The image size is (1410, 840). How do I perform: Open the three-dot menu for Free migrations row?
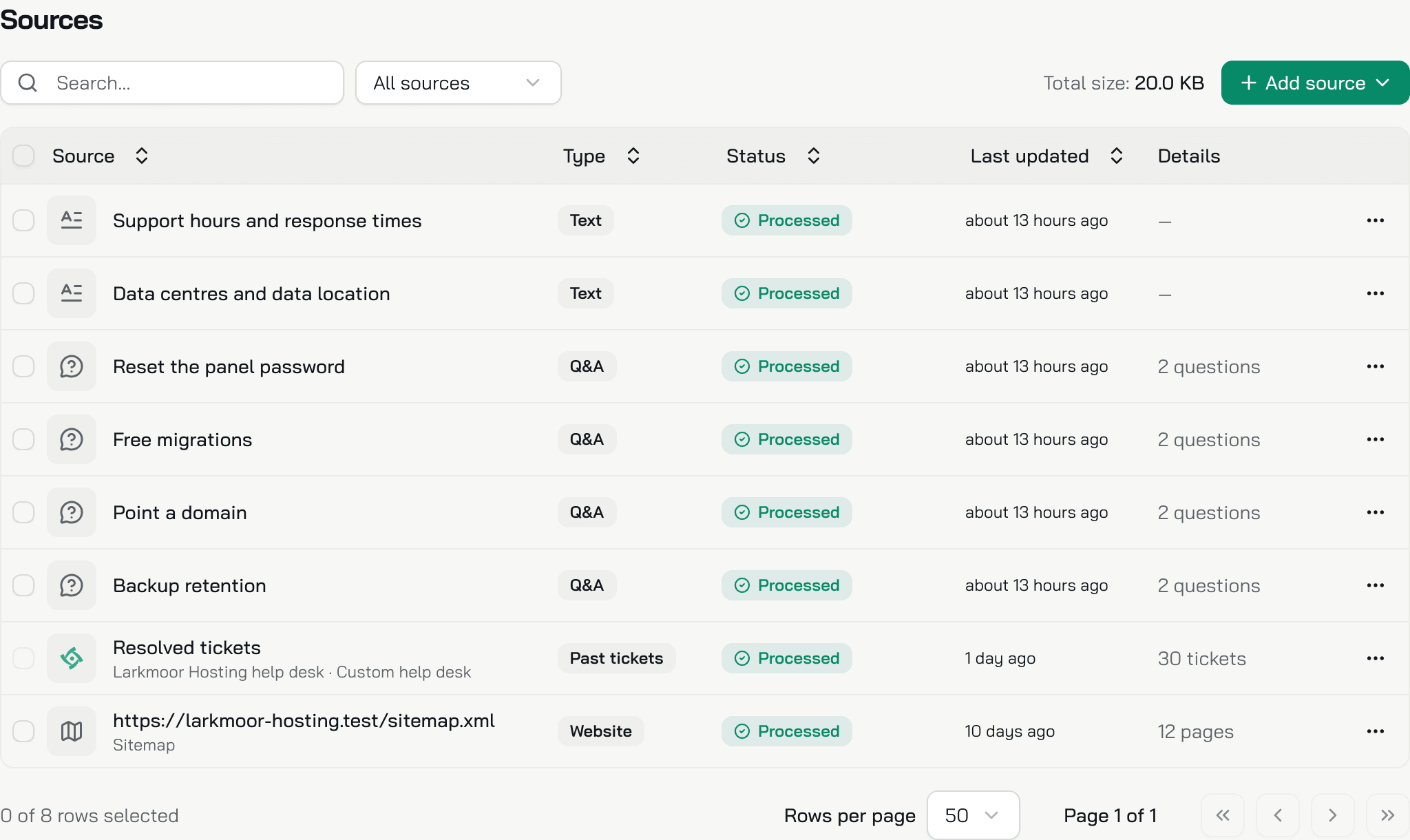(x=1375, y=439)
